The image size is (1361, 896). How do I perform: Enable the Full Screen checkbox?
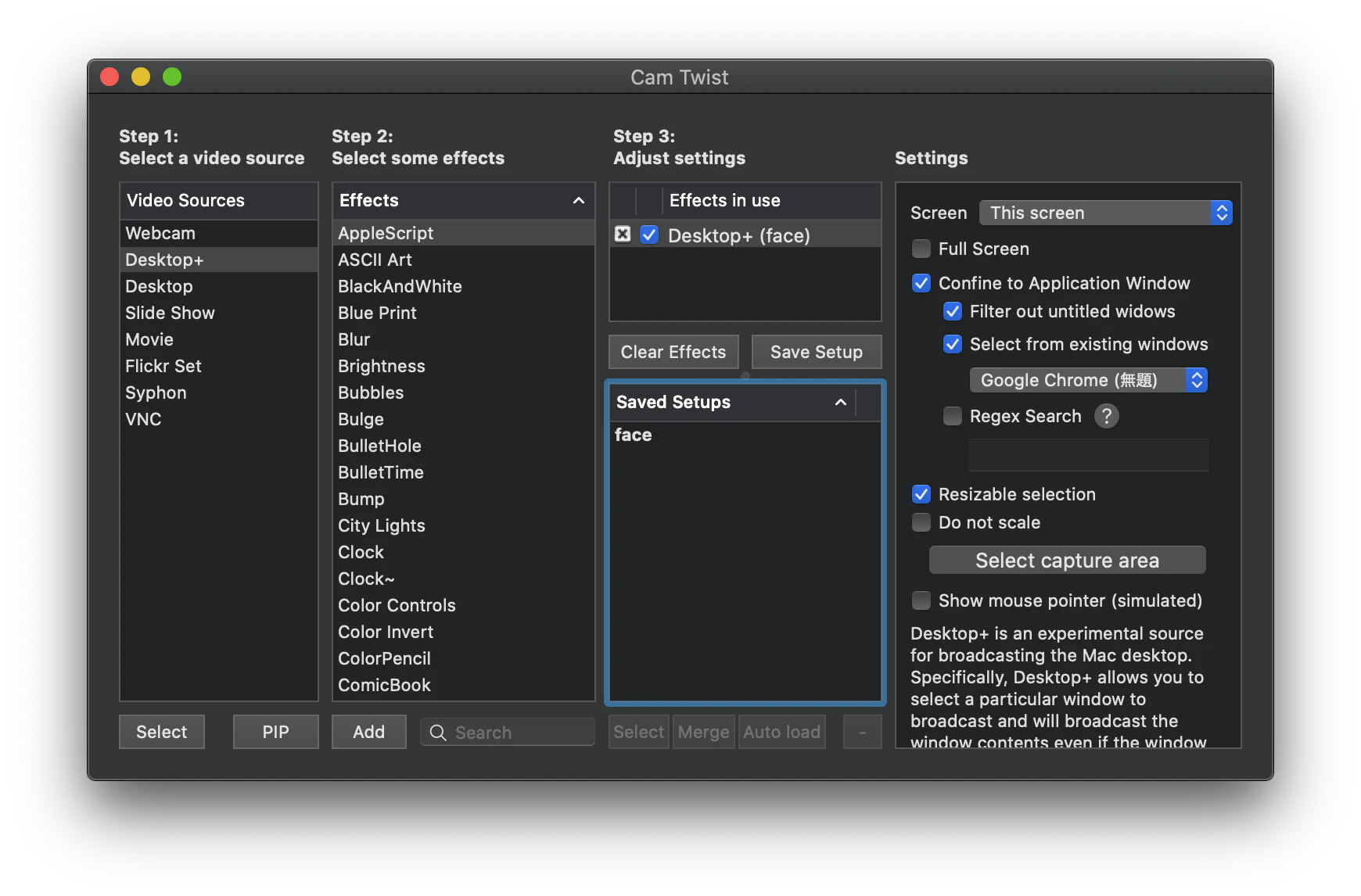(x=921, y=249)
